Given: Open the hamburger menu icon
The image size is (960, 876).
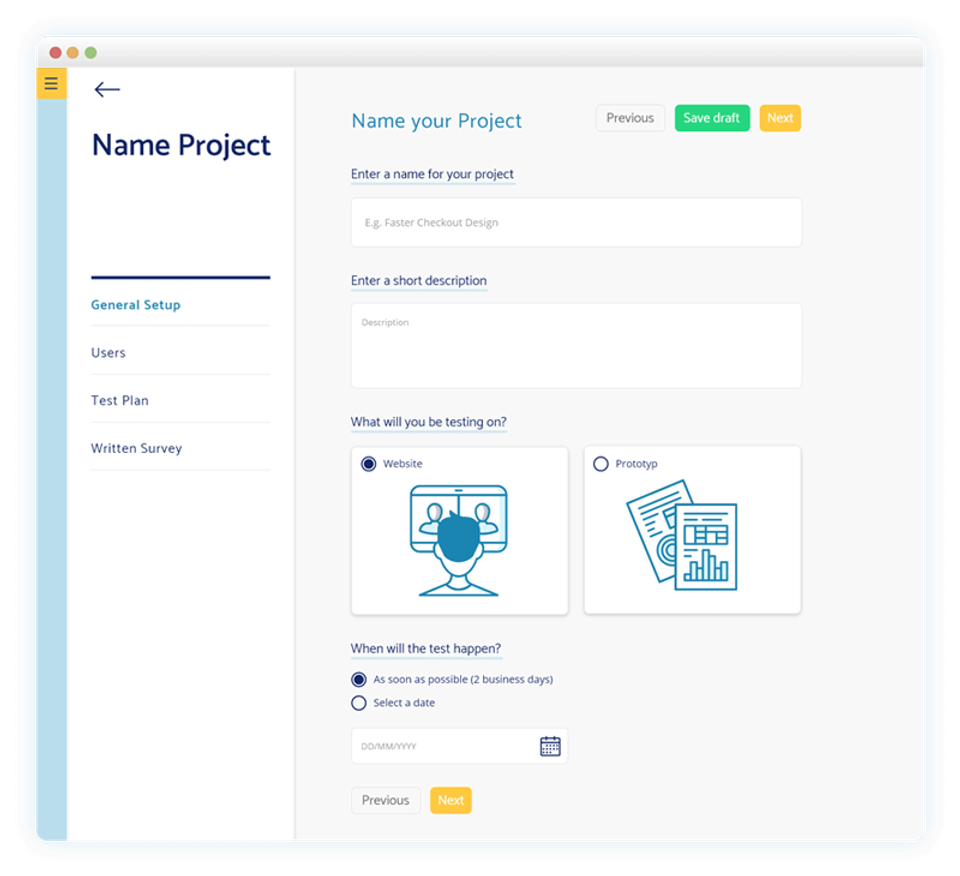Looking at the screenshot, I should [x=51, y=83].
